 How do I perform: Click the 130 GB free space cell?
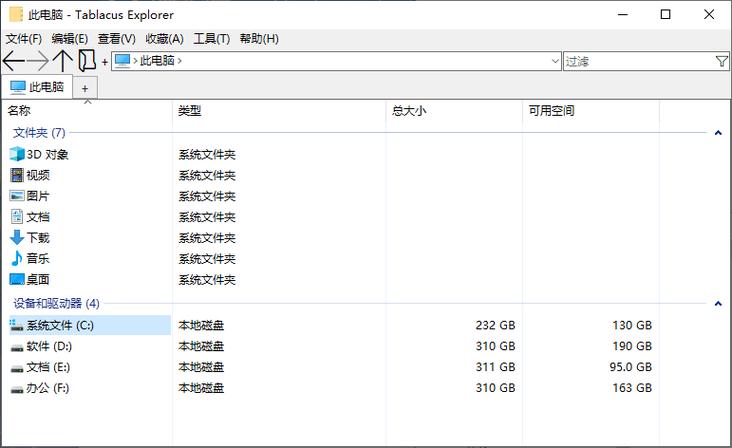pos(632,325)
